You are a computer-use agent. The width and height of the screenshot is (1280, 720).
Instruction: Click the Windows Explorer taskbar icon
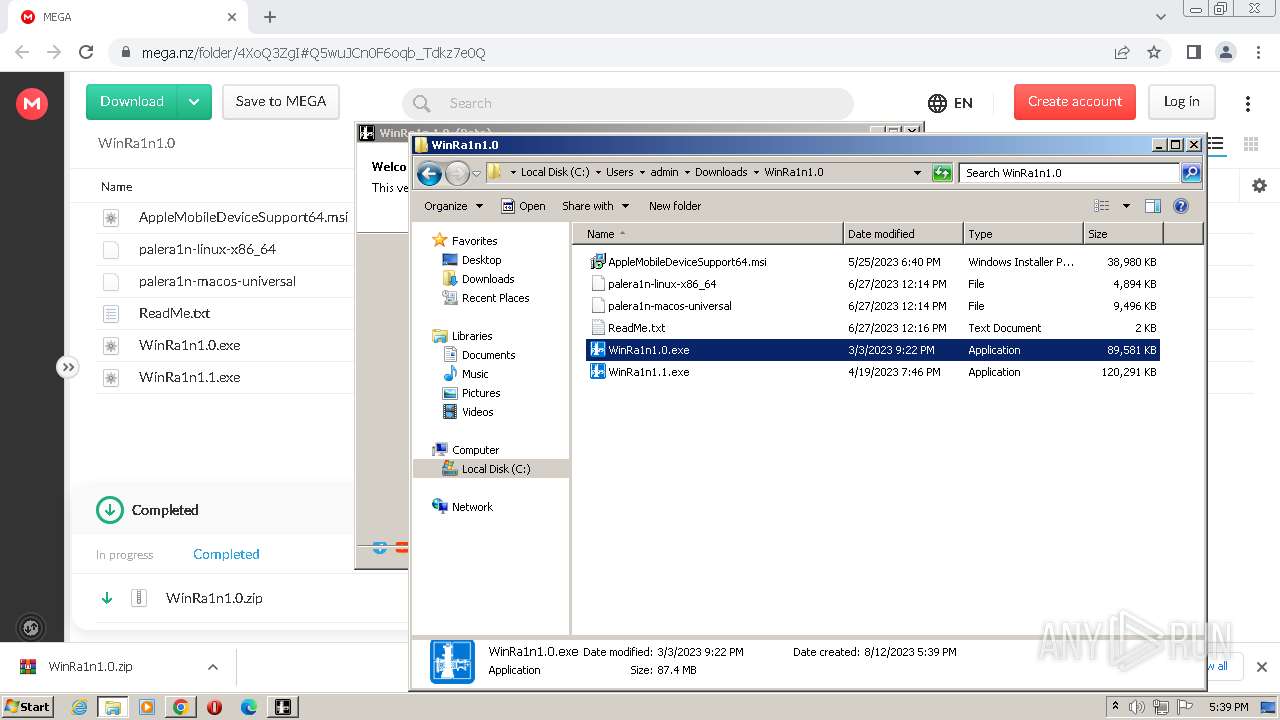[113, 707]
